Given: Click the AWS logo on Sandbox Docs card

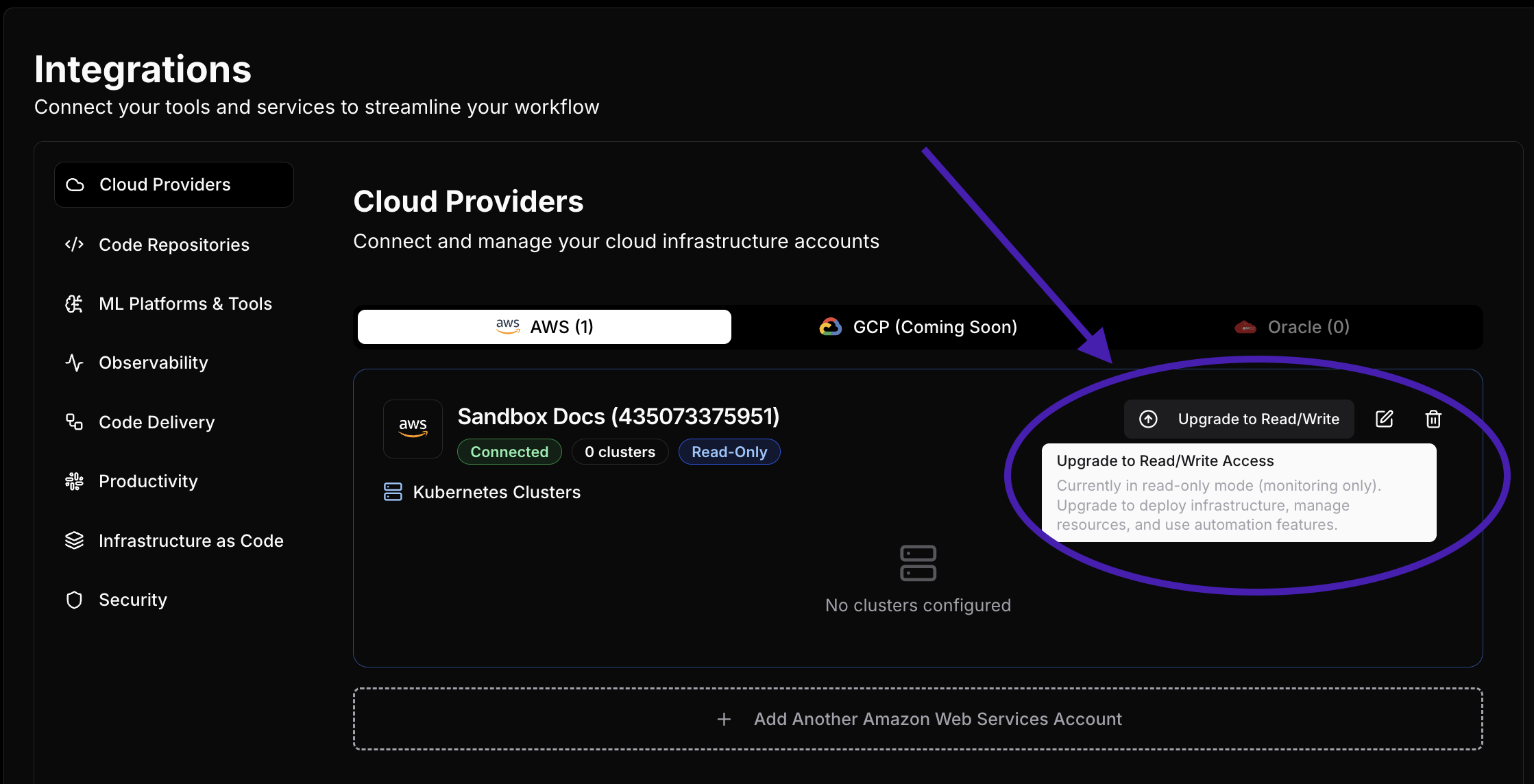Looking at the screenshot, I should (x=413, y=428).
